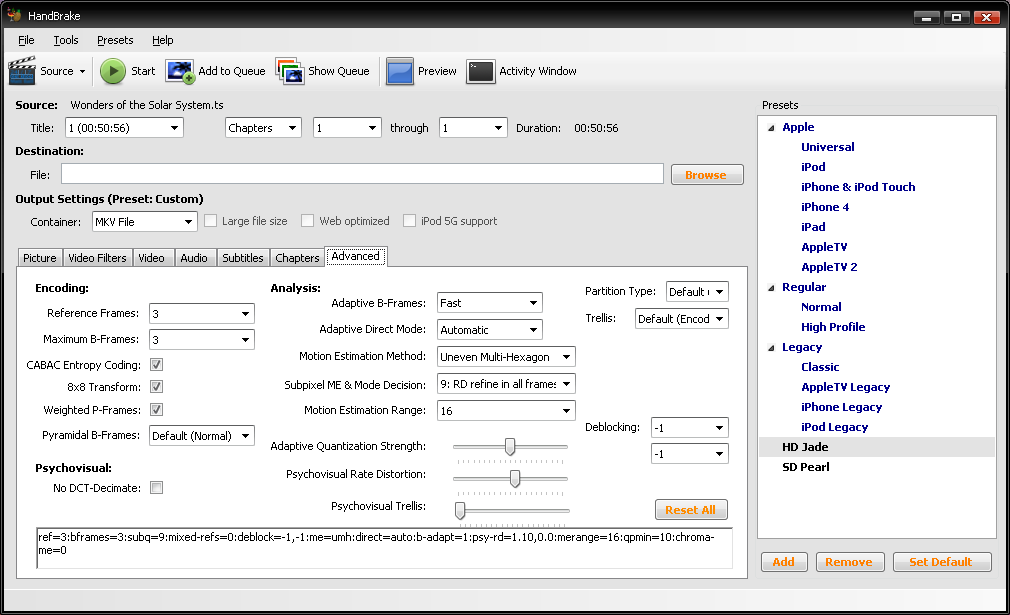1010x615 pixels.
Task: Open the first Deblocking dropdown
Action: coord(689,428)
